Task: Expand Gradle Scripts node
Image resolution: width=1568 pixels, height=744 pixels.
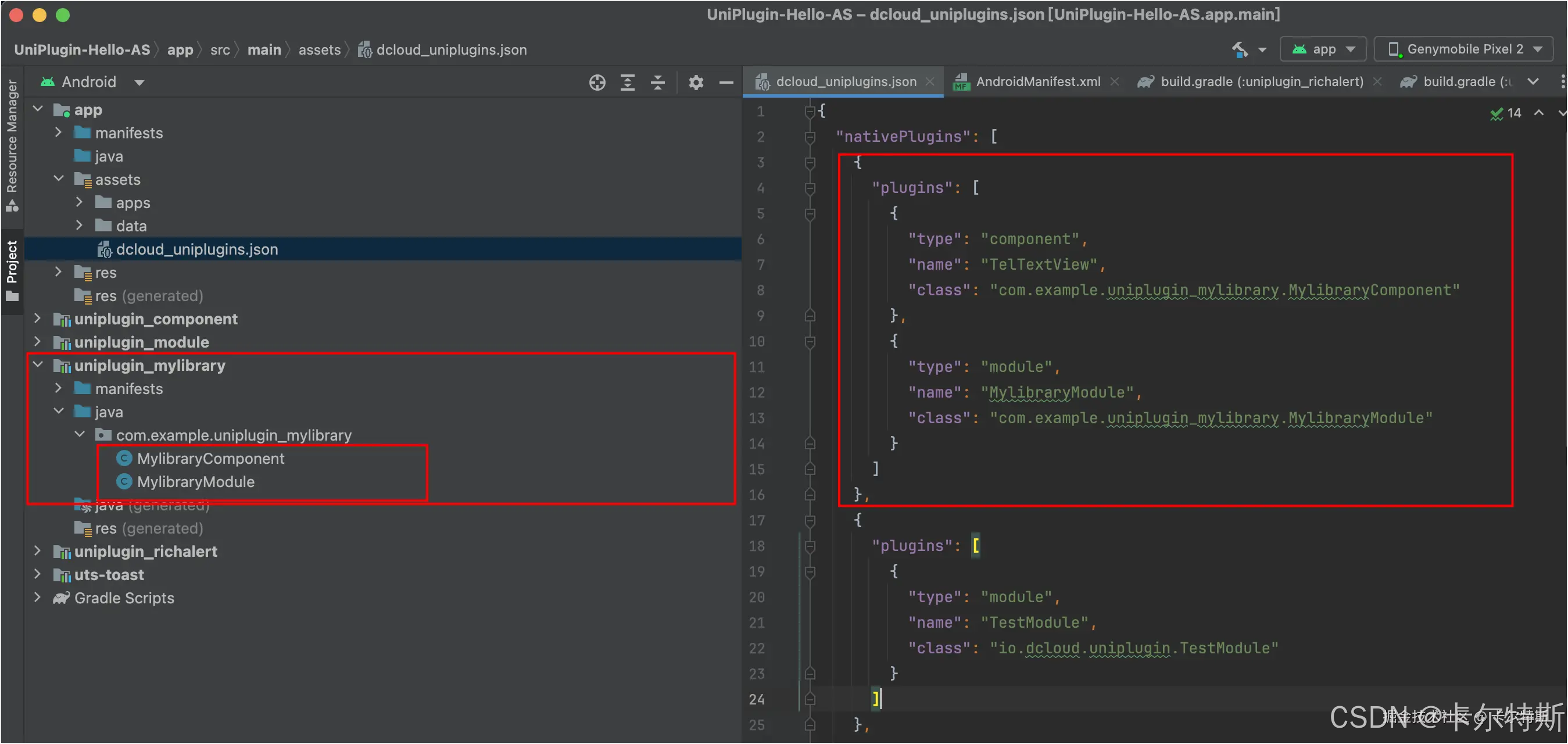Action: click(38, 598)
